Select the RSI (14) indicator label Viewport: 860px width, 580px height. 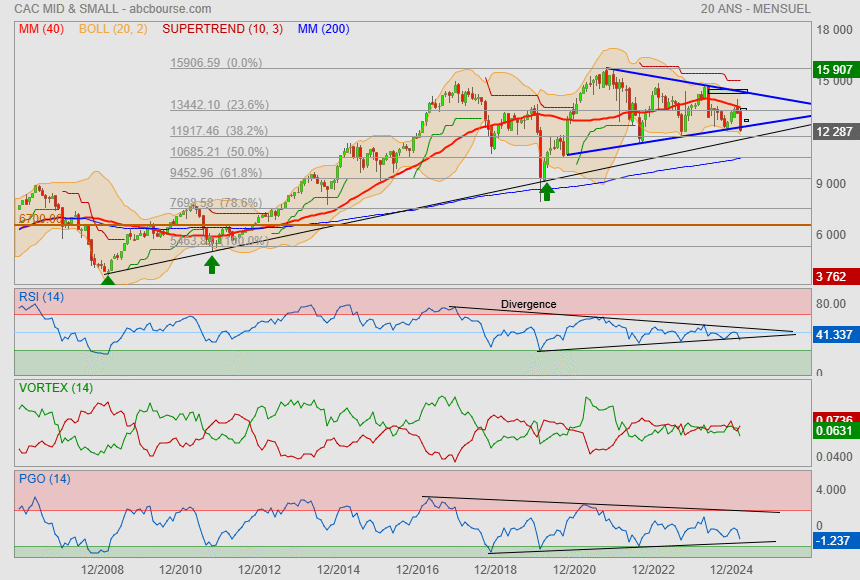(x=41, y=297)
